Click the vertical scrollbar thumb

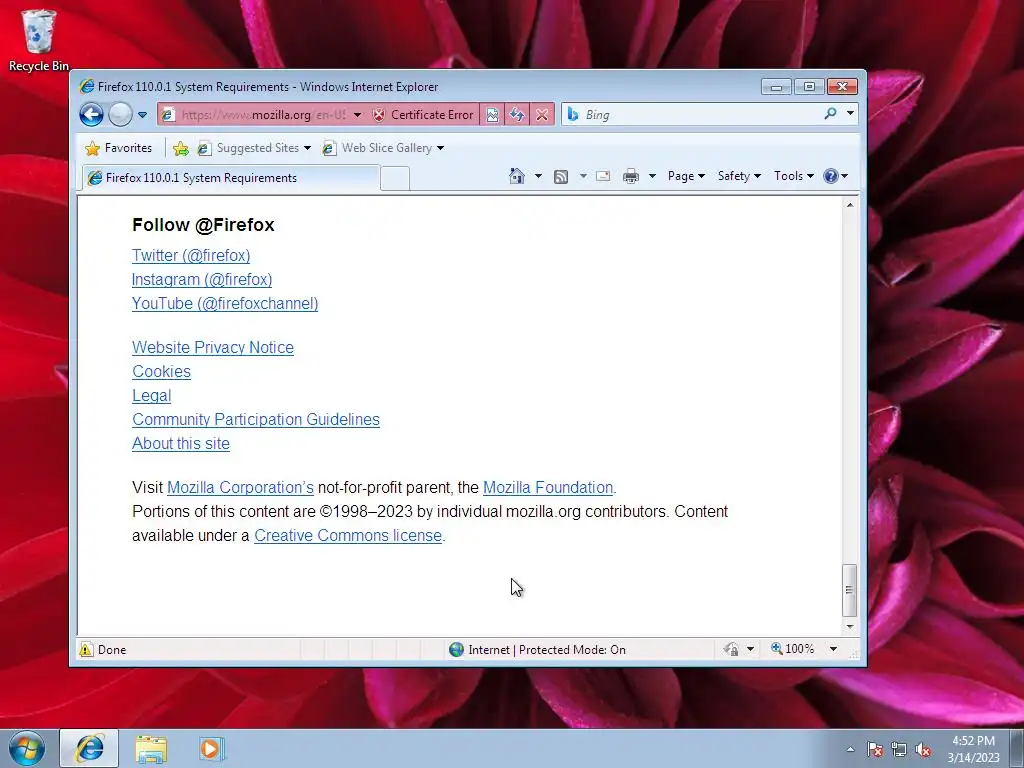(x=850, y=590)
